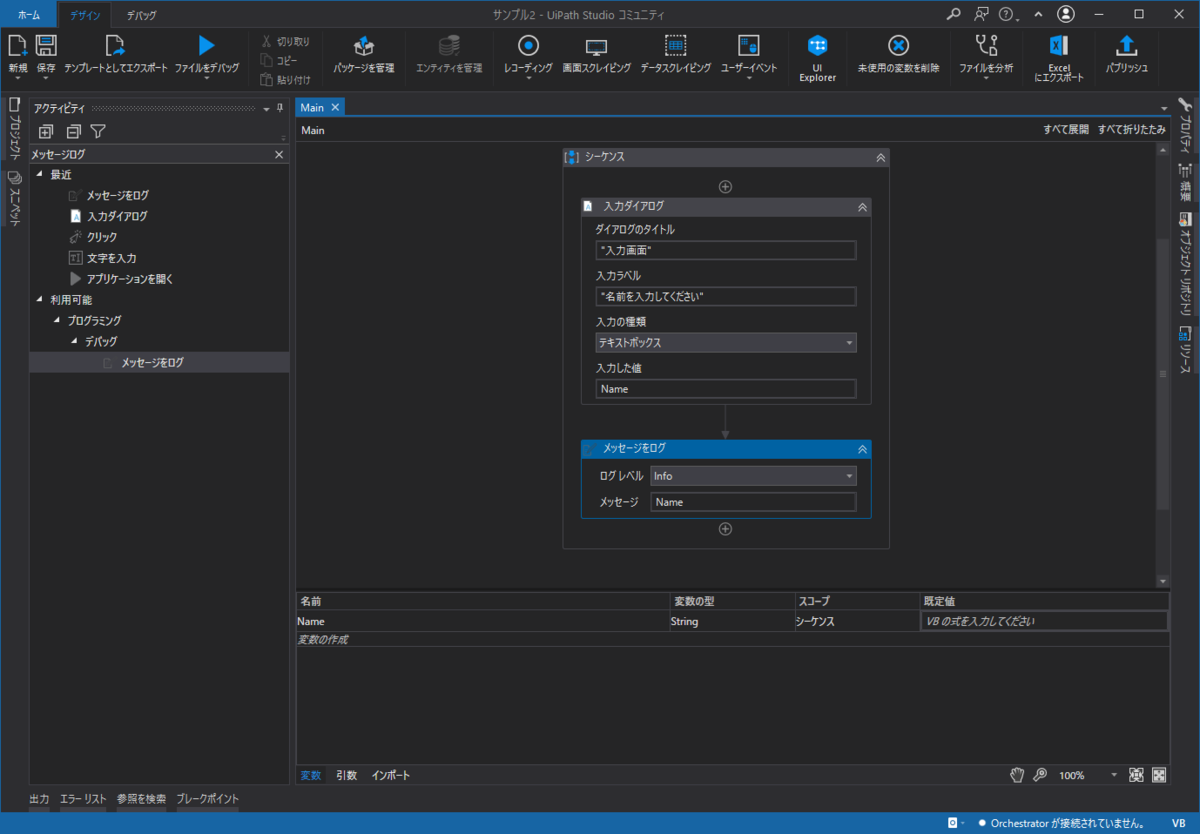Collapse the プログラミング tree node
Screen dimensions: 1200x834
click(57, 320)
